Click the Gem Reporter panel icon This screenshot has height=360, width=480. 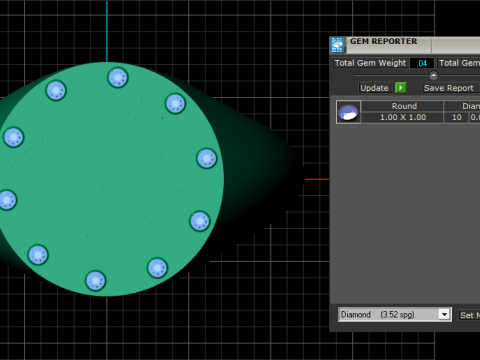point(337,45)
